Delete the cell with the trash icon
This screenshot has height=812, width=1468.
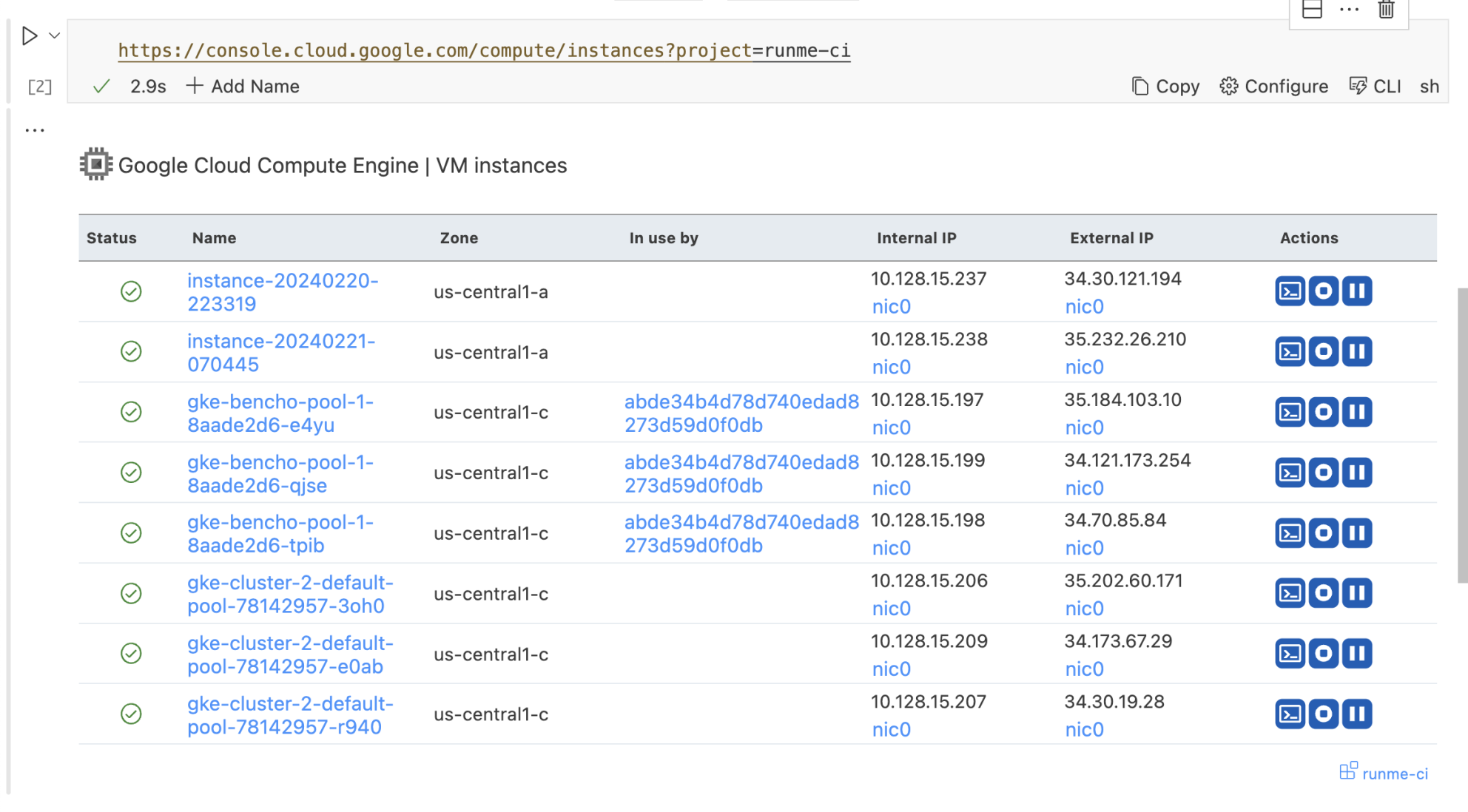(1386, 10)
